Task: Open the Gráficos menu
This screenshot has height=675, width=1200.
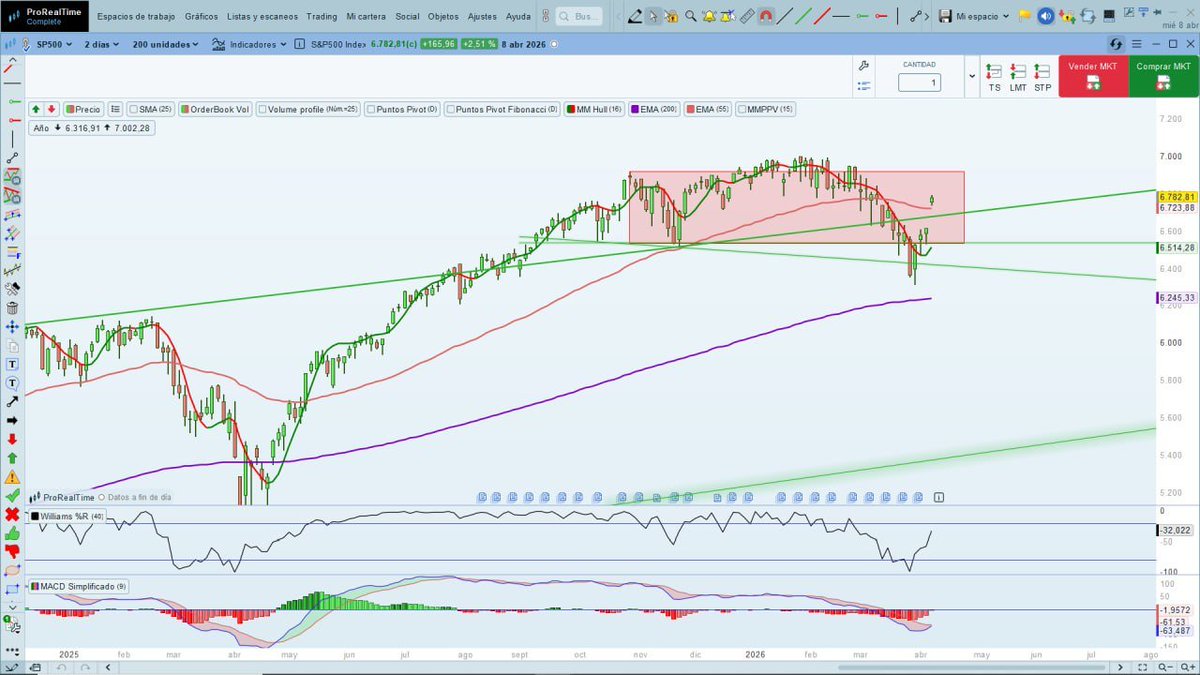Action: pos(201,16)
